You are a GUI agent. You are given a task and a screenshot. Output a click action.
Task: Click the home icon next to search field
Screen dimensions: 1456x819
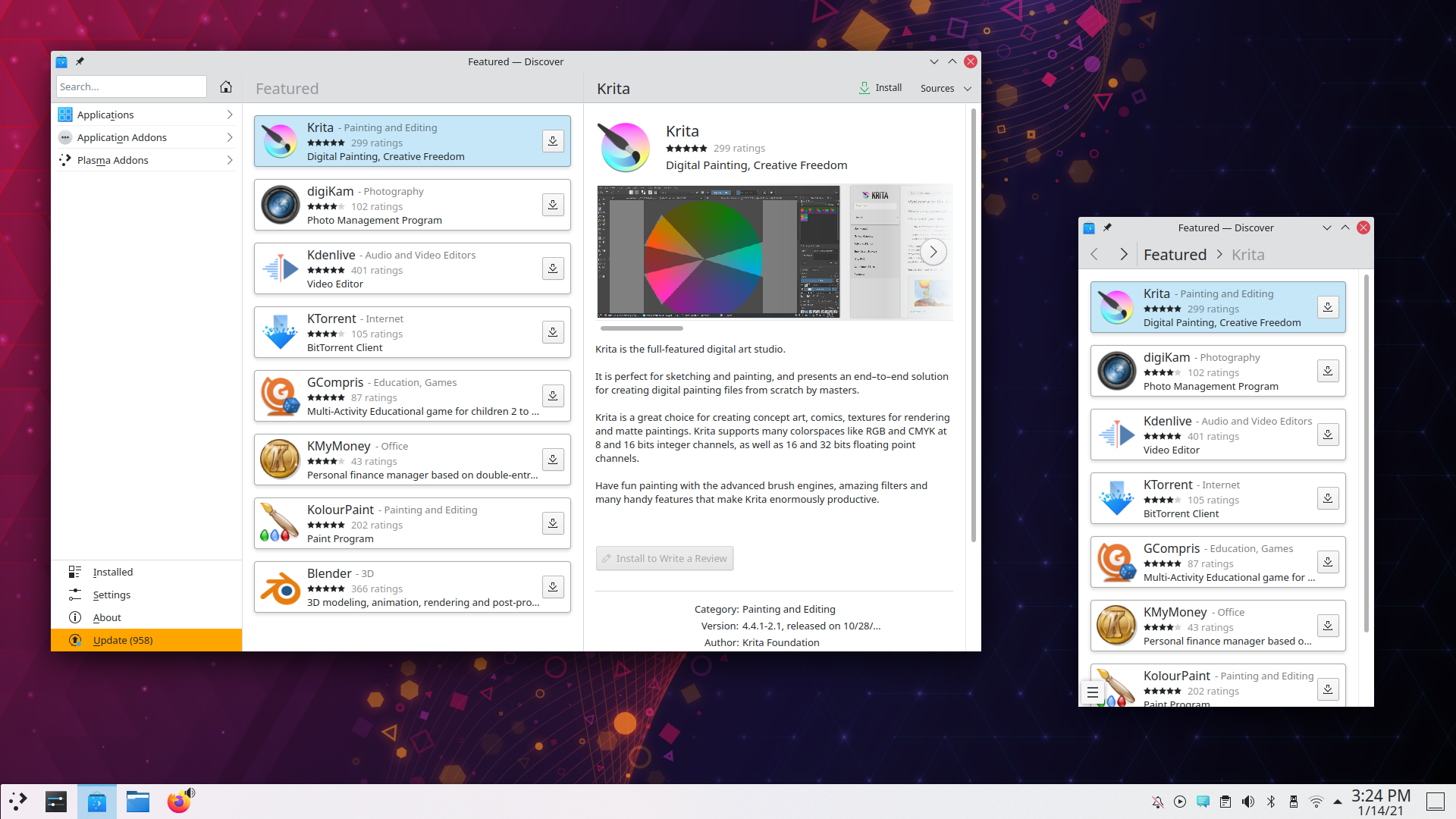pyautogui.click(x=225, y=86)
